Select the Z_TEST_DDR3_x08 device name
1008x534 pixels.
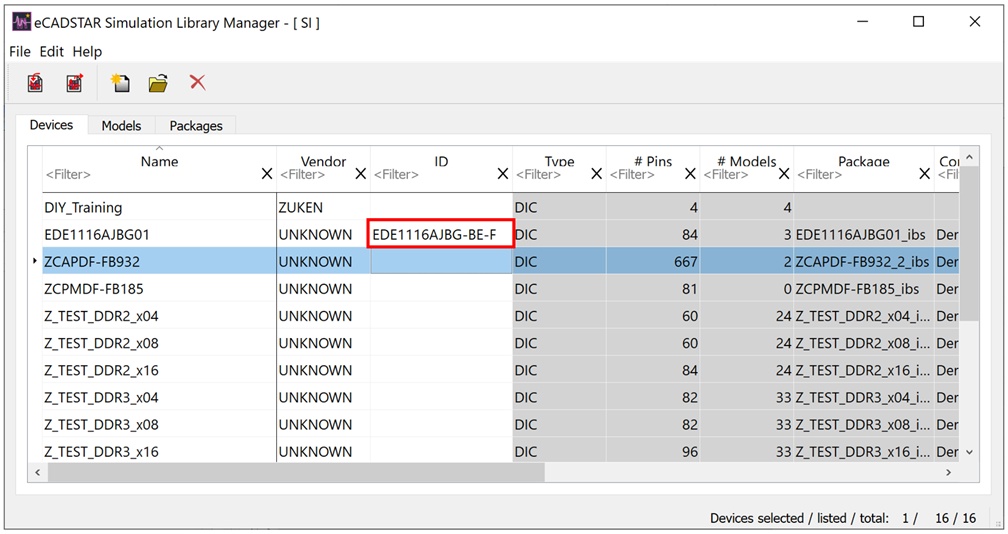point(102,424)
